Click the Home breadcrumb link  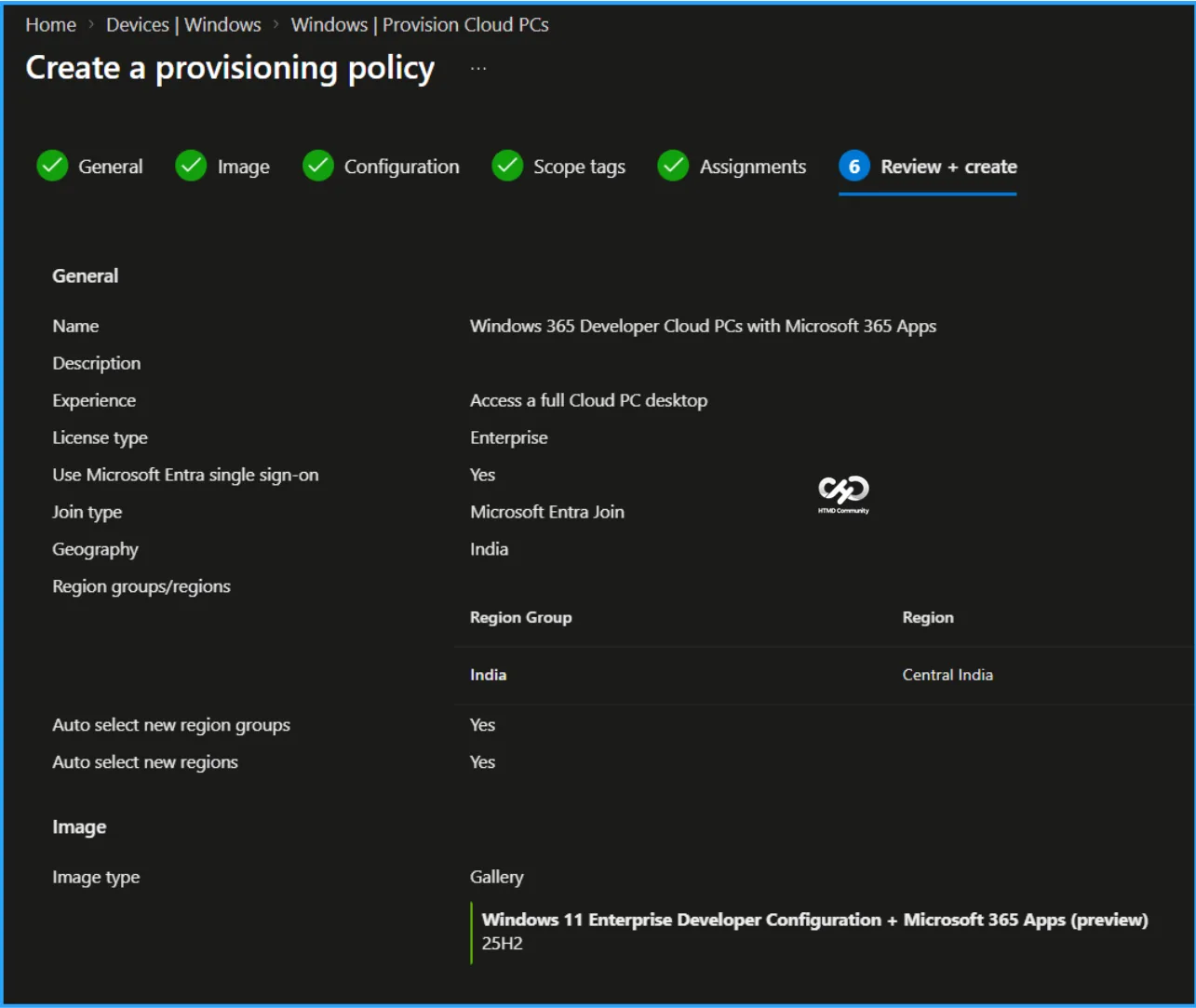pyautogui.click(x=50, y=25)
